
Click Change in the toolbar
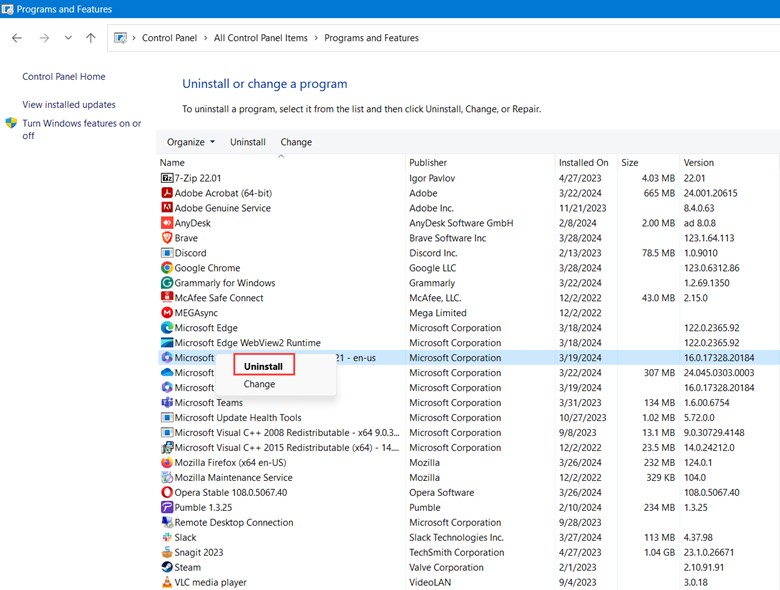coord(296,142)
